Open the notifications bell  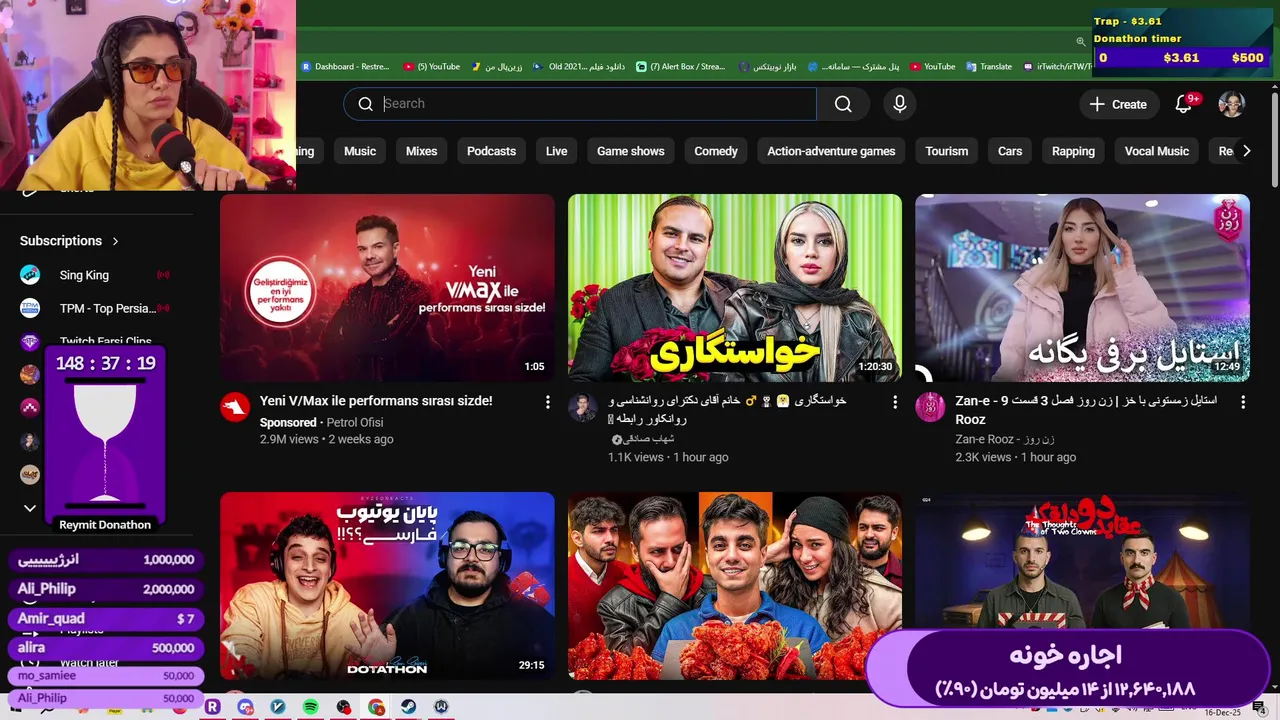coord(1184,104)
